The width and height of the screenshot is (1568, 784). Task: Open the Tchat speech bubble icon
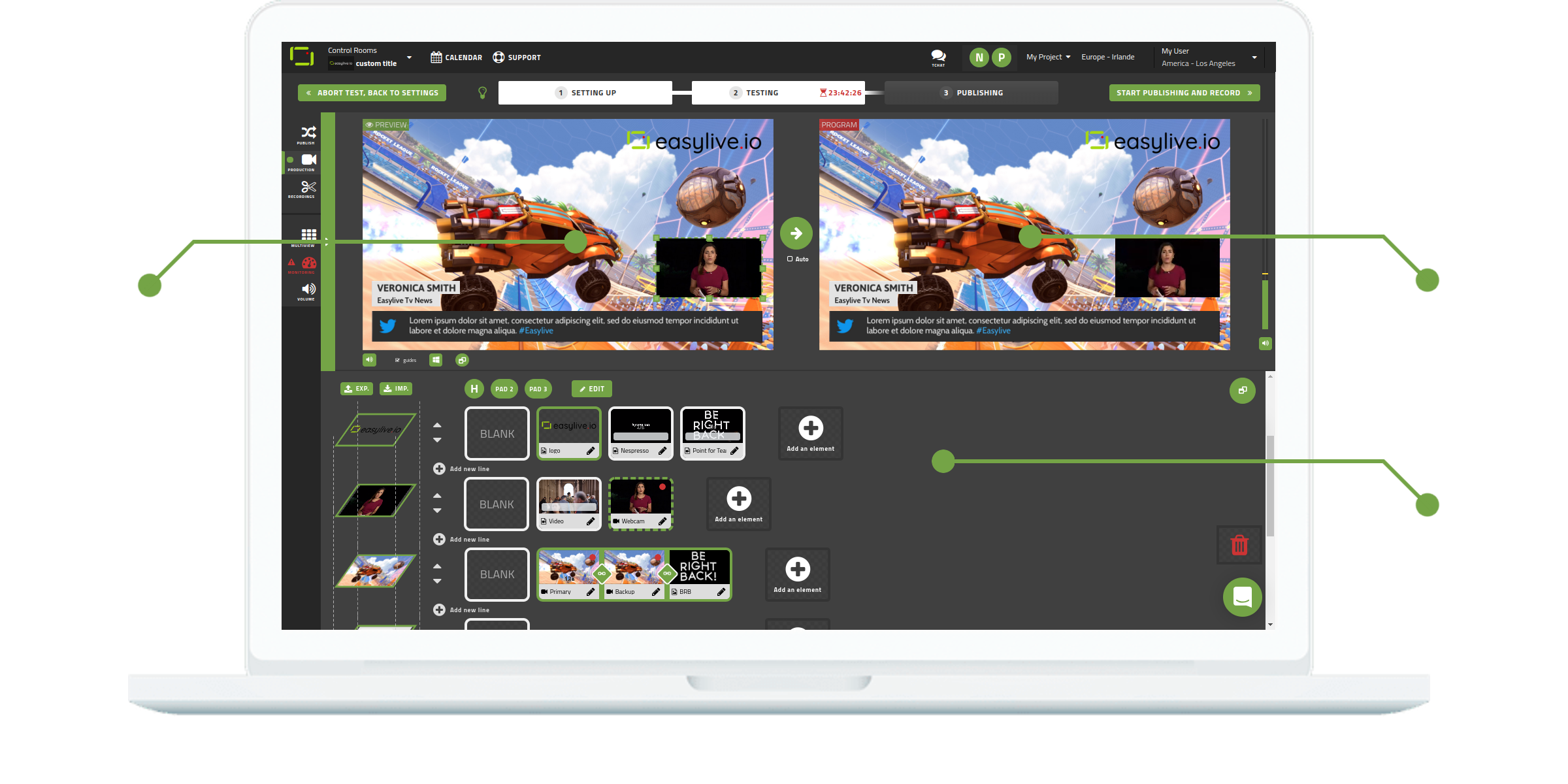[938, 57]
